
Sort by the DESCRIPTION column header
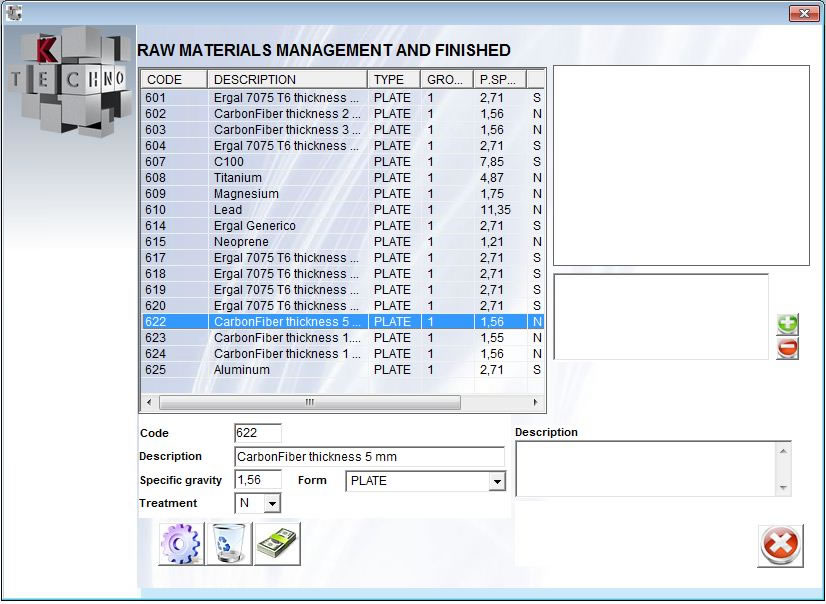pos(288,80)
